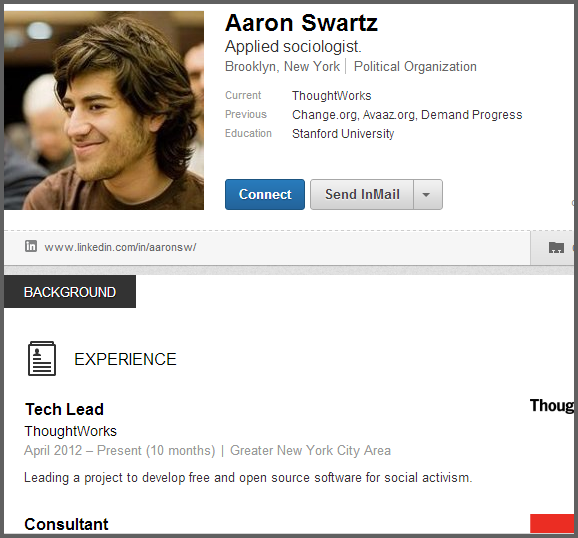Click the blue Connect button
Screen dimensions: 578x538
[x=265, y=194]
